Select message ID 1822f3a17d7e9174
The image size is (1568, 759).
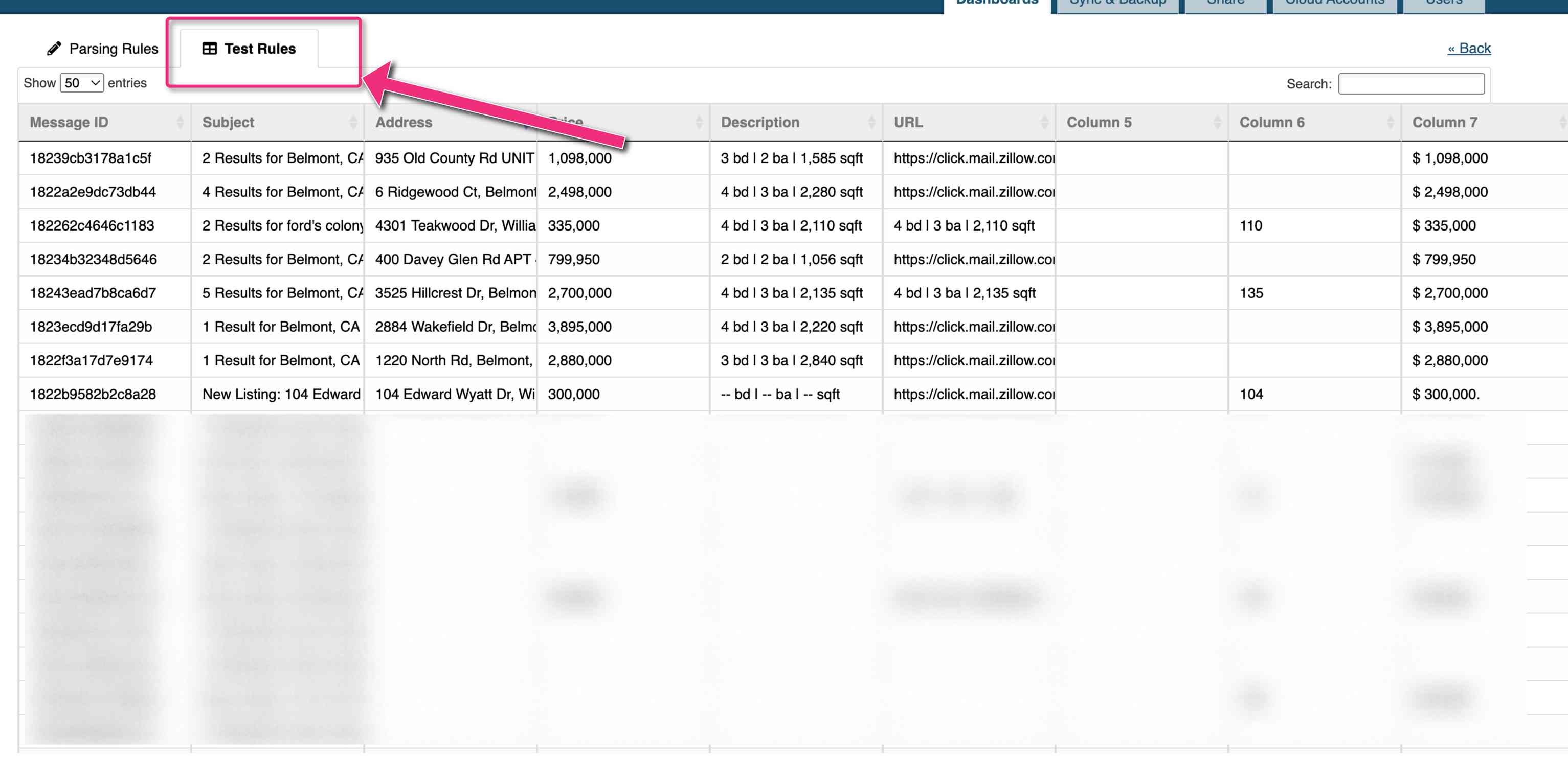click(92, 361)
